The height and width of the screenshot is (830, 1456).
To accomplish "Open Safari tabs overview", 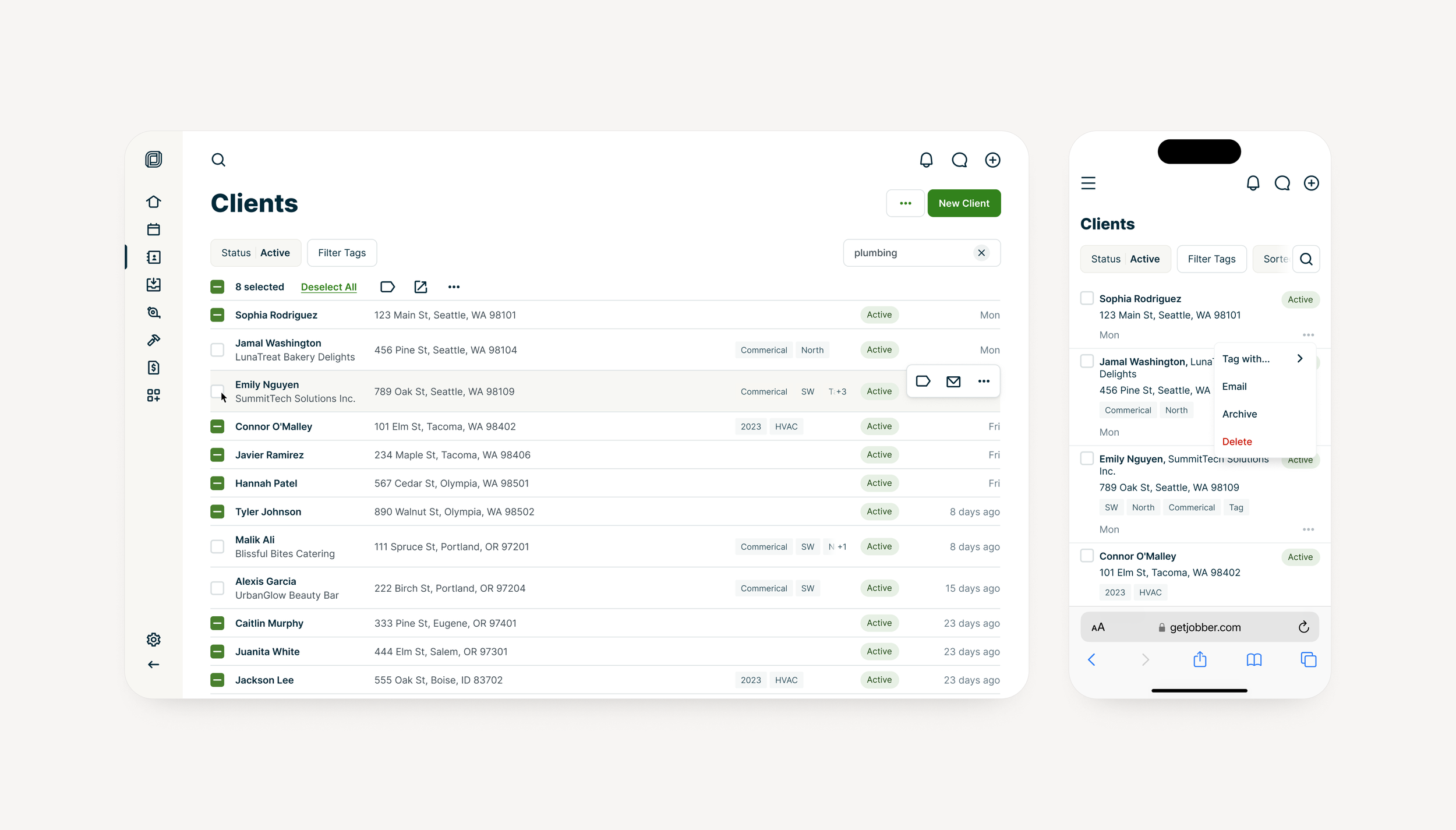I will click(1308, 659).
